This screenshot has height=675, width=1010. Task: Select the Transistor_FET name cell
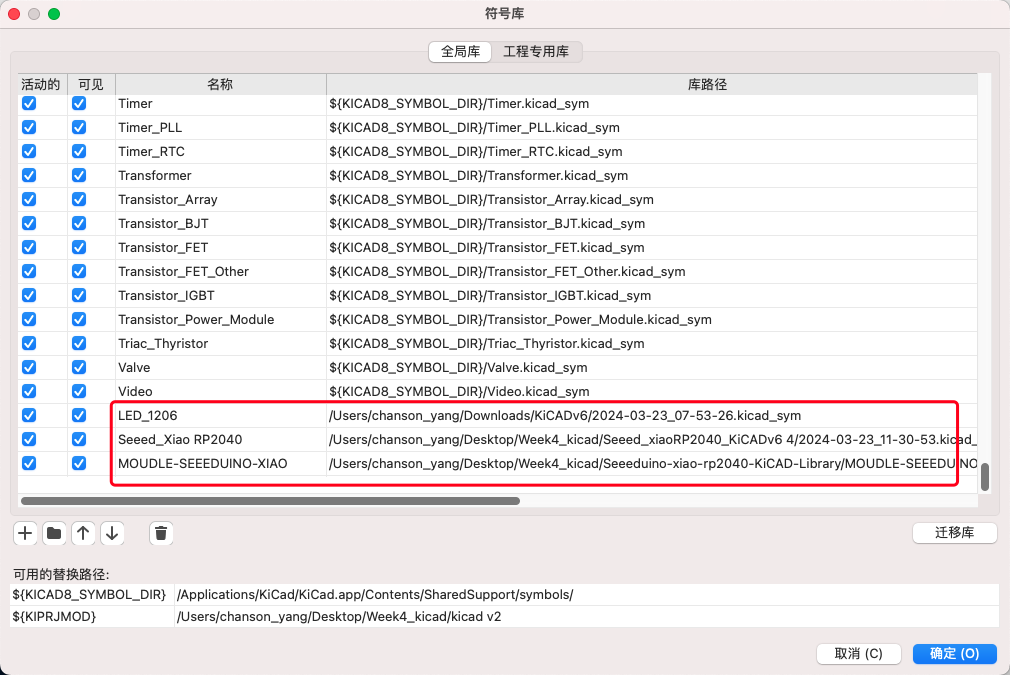pyautogui.click(x=220, y=247)
